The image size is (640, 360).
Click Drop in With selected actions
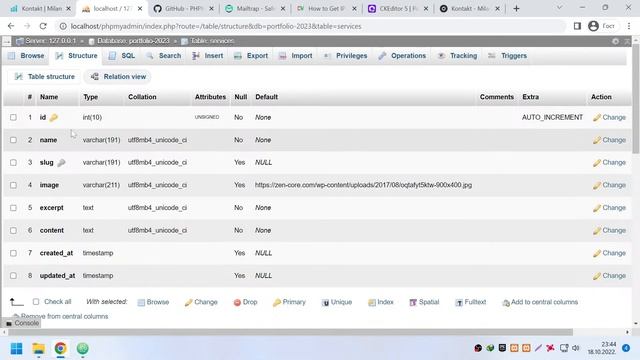point(245,302)
